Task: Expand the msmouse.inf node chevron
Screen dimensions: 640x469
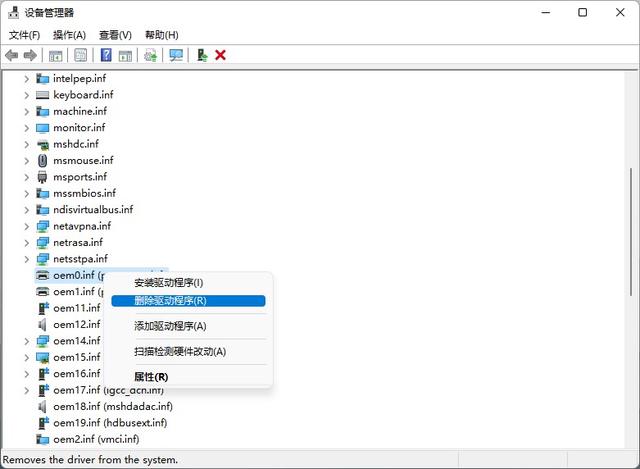Action: click(x=27, y=160)
